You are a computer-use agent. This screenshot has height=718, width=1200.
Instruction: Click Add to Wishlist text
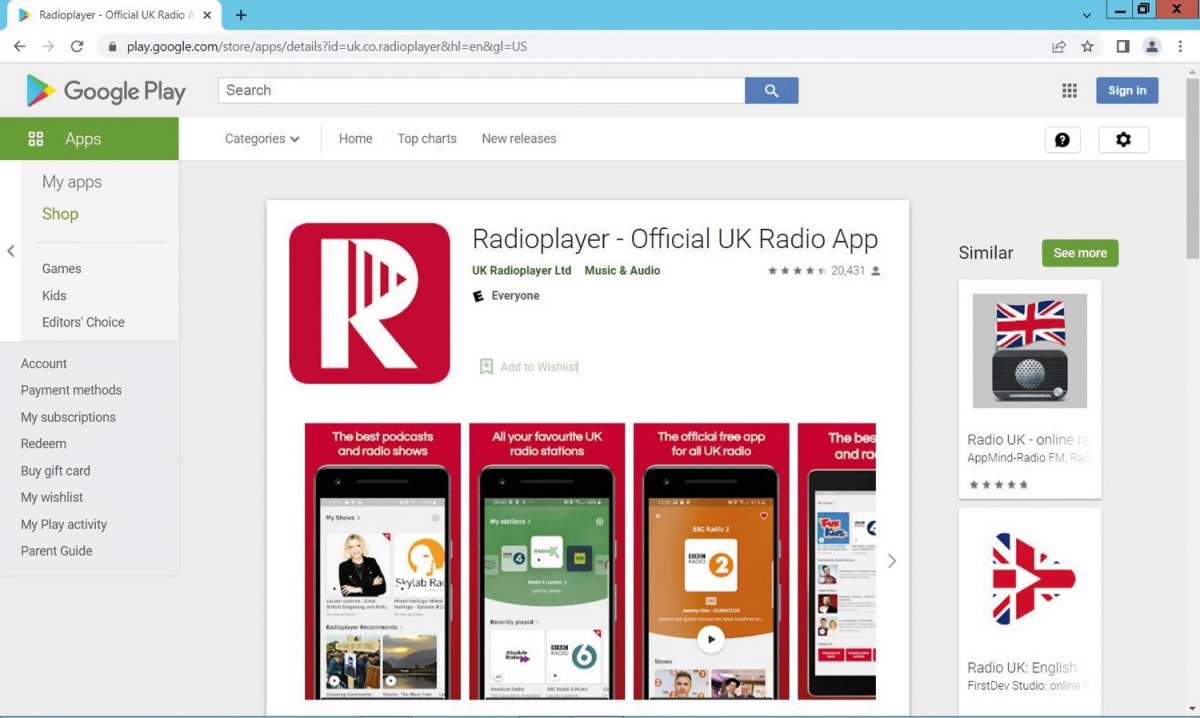coord(539,367)
